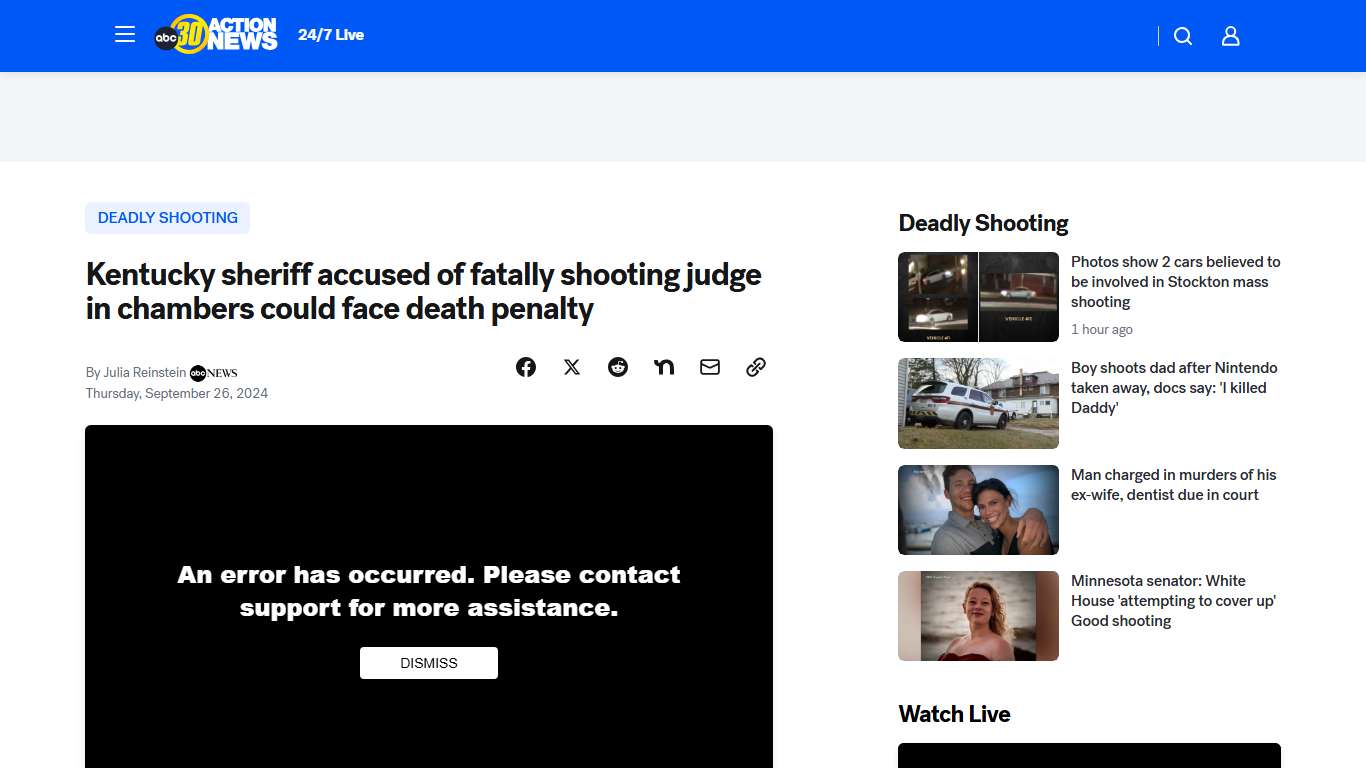Open the 'I killed Daddy' Nintendo story
1366x768 pixels.
point(1175,387)
